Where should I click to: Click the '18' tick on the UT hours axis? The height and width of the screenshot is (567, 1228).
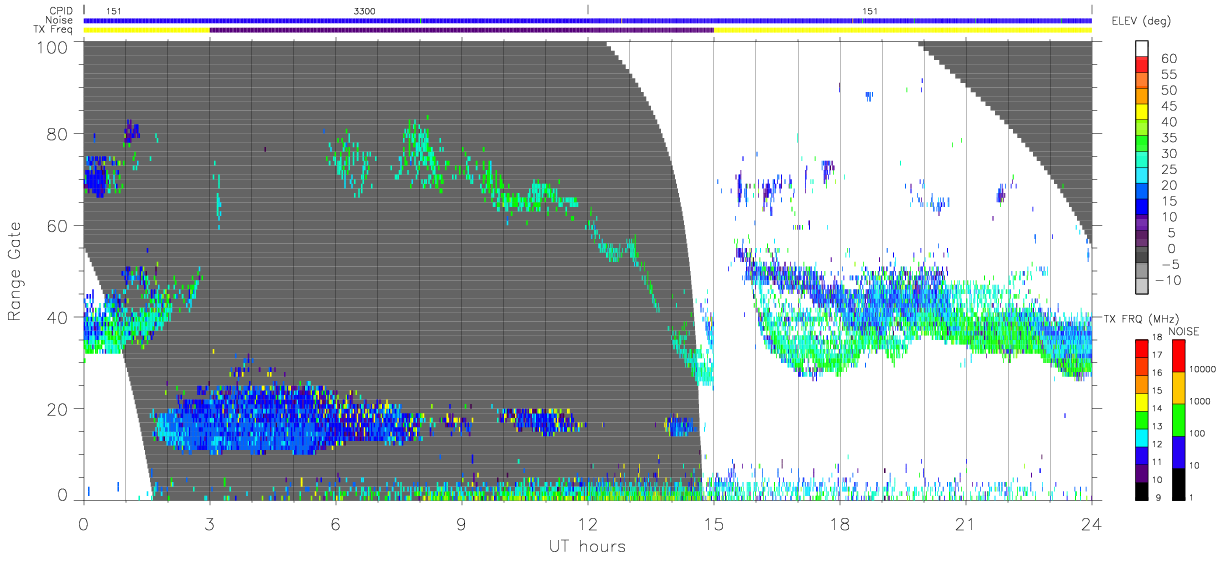tap(839, 523)
